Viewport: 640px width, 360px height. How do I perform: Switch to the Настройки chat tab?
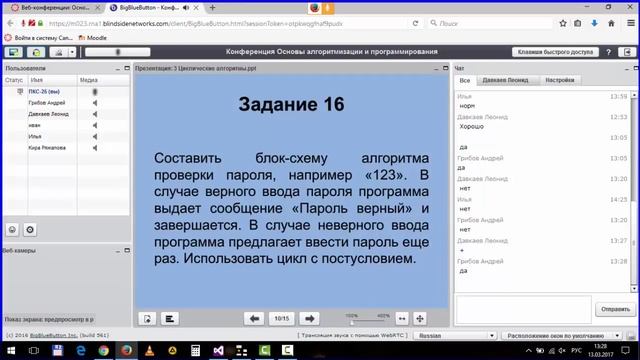click(x=560, y=80)
